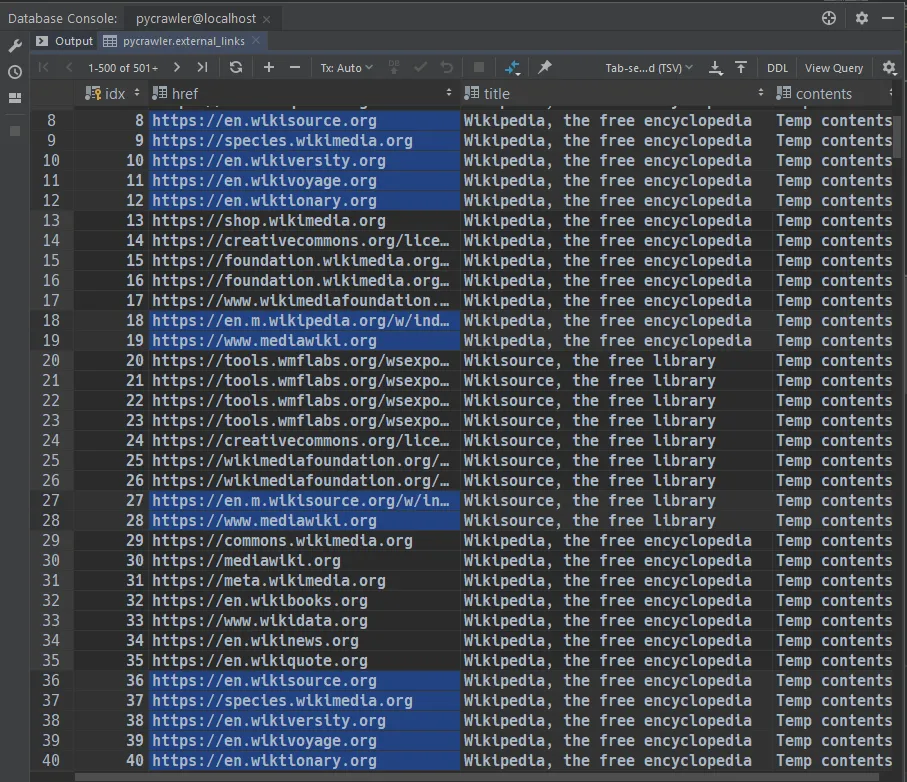Open the wrench settings icon in left sidebar

15,46
